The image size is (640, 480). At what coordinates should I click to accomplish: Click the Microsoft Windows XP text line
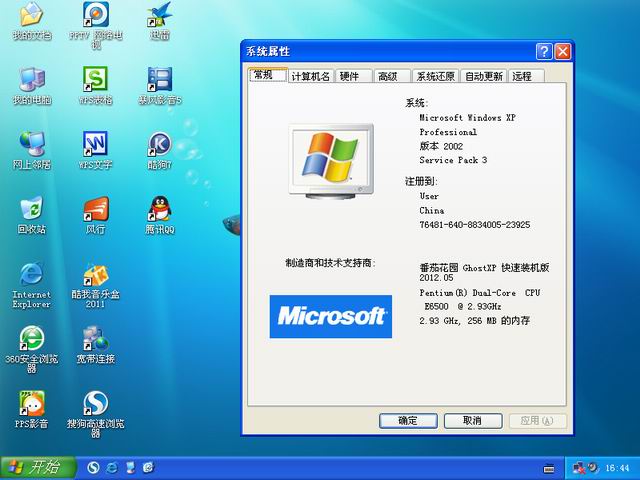(467, 118)
